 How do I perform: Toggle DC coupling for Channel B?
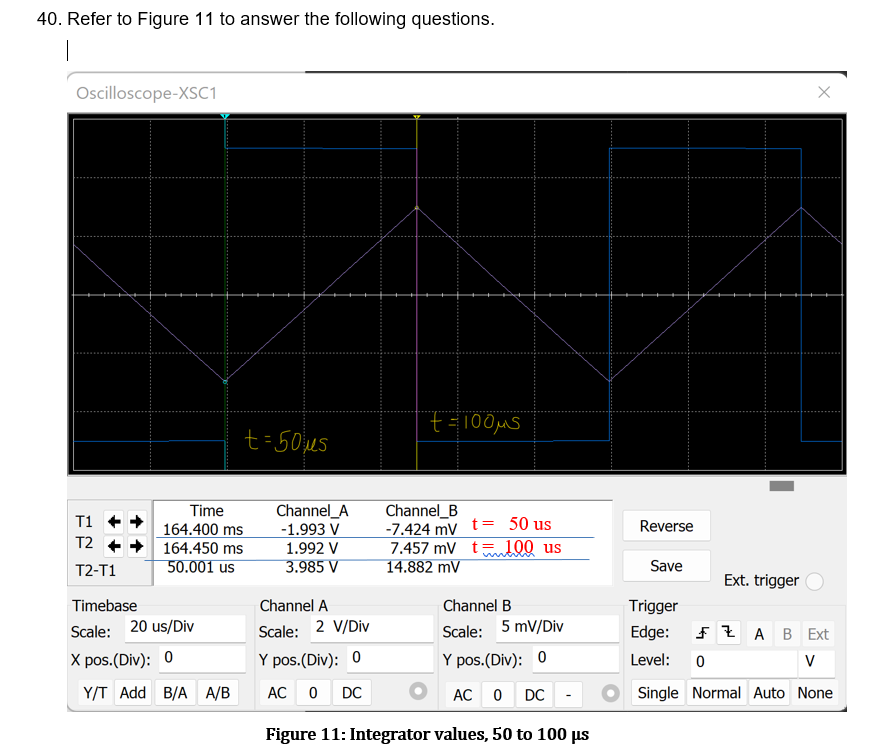click(x=533, y=692)
